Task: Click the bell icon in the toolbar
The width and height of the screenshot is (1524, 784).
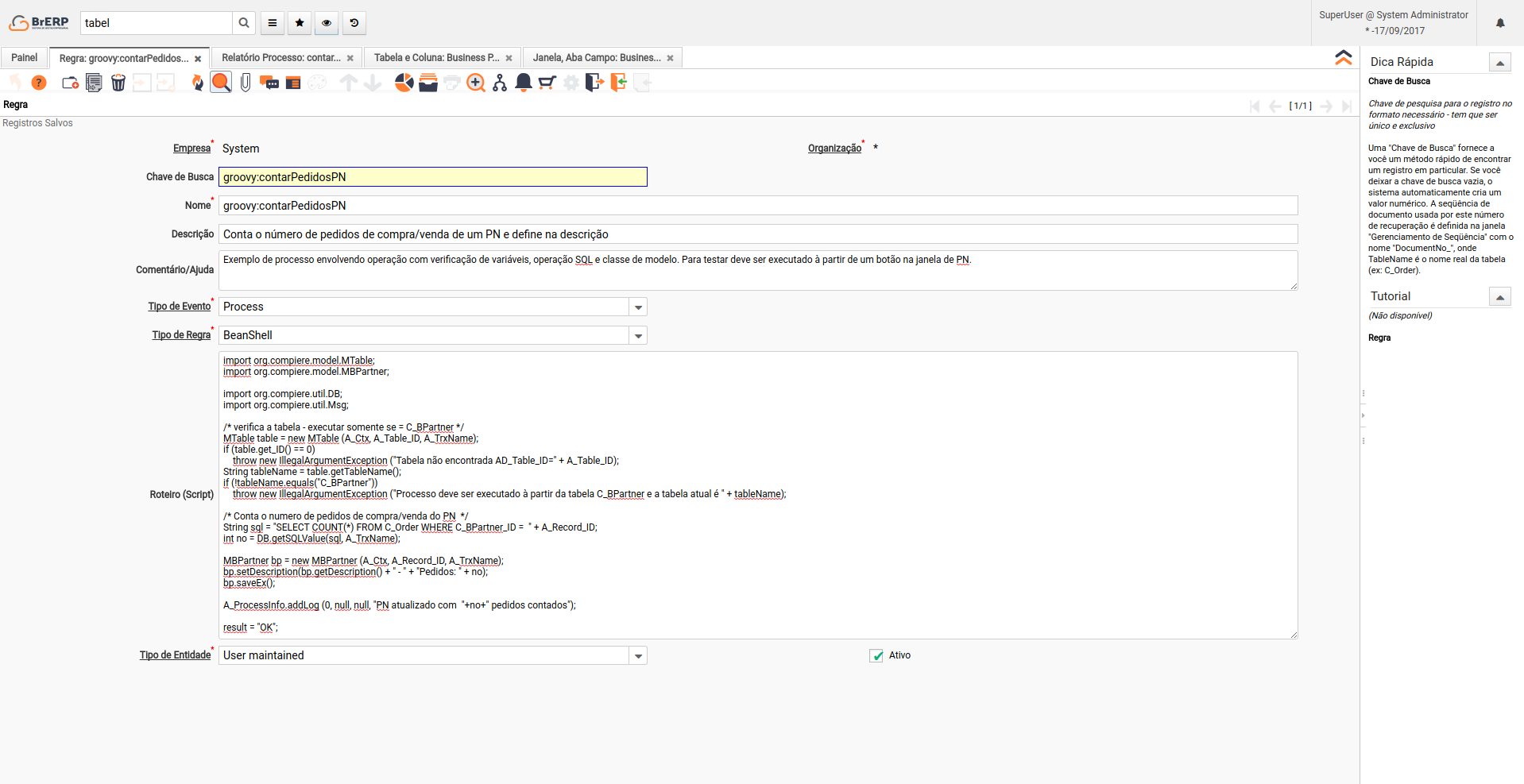Action: pos(524,83)
